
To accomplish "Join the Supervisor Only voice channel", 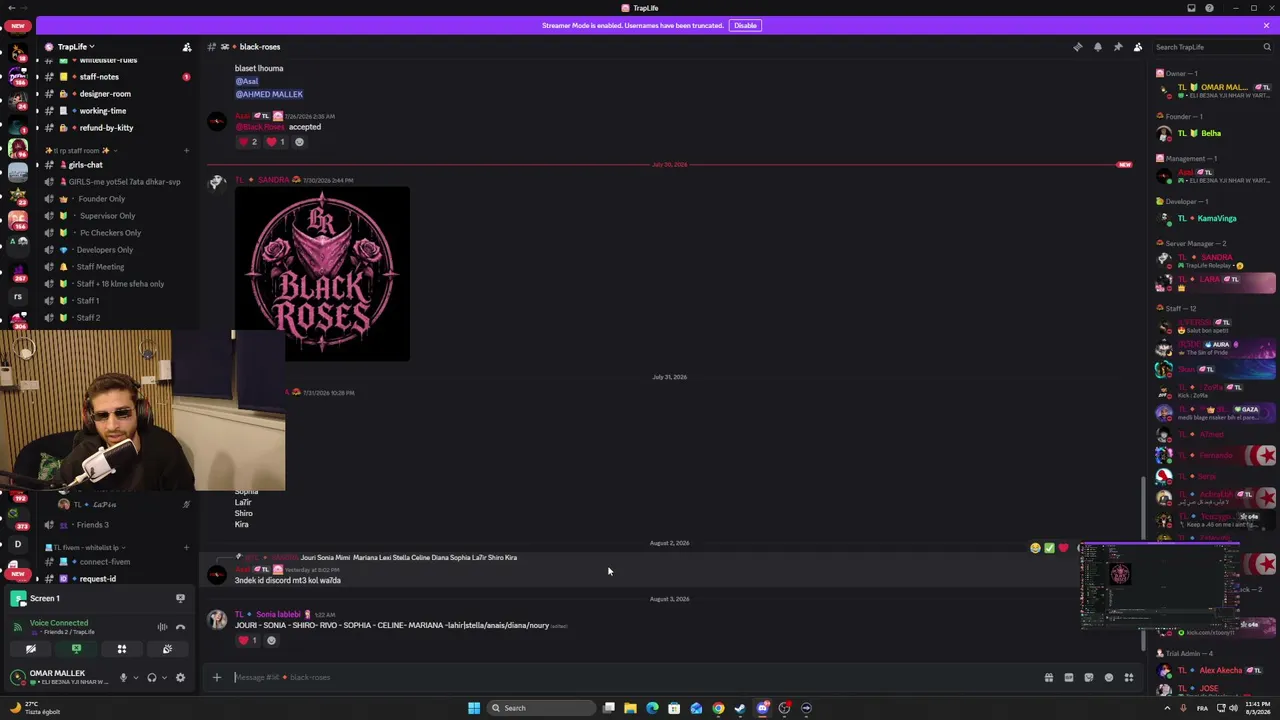I will 117,216.
